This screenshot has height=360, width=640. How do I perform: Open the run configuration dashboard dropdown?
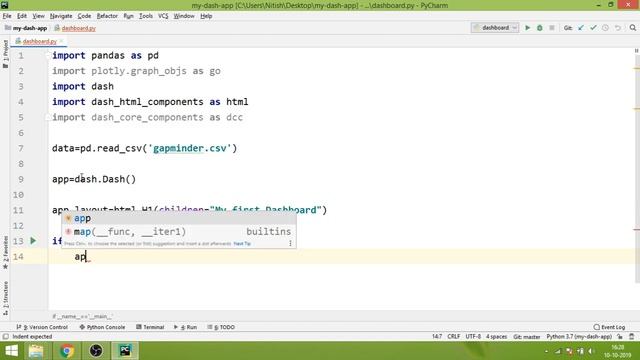click(495, 28)
